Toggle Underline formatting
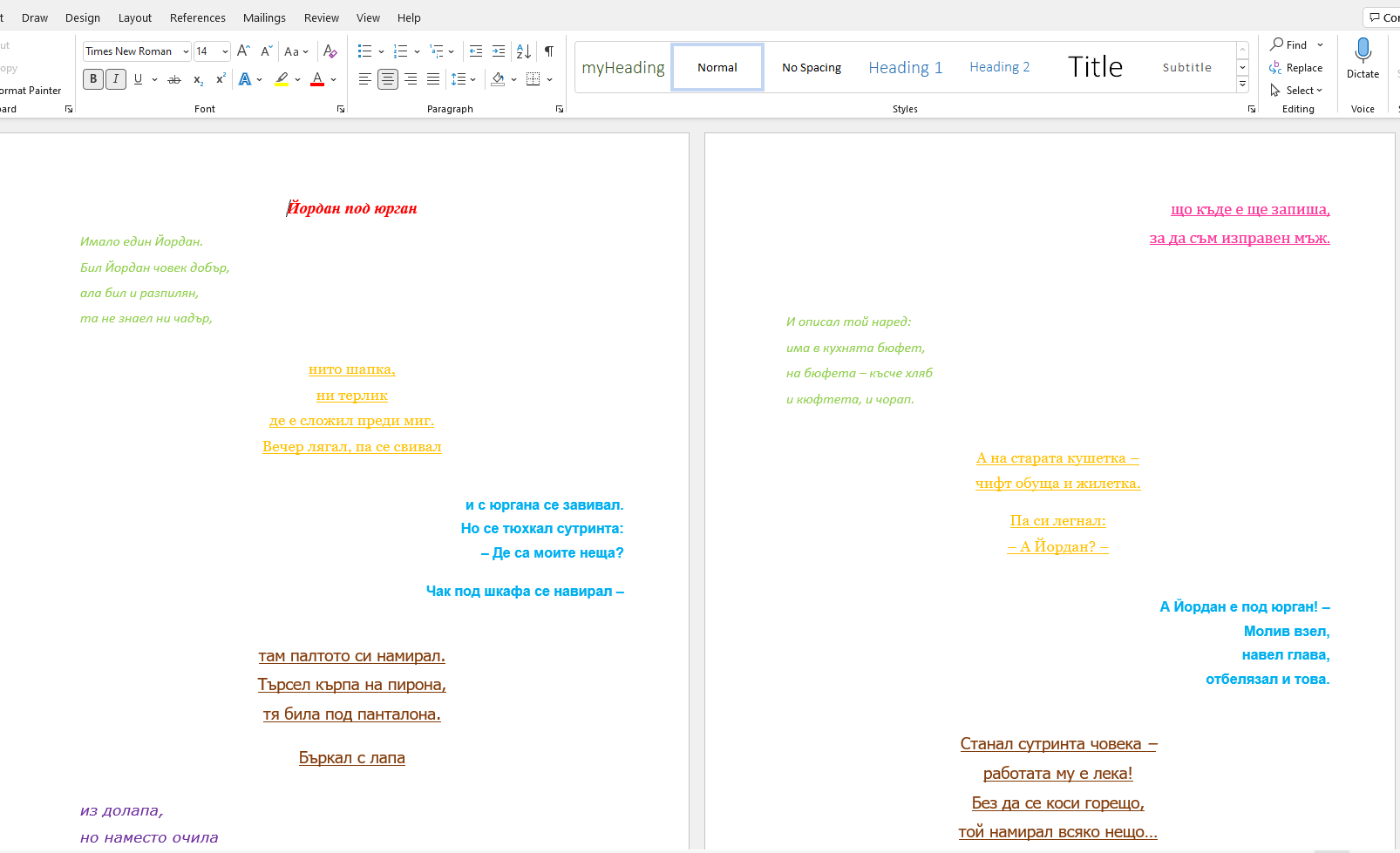The width and height of the screenshot is (1400, 853). coord(138,79)
